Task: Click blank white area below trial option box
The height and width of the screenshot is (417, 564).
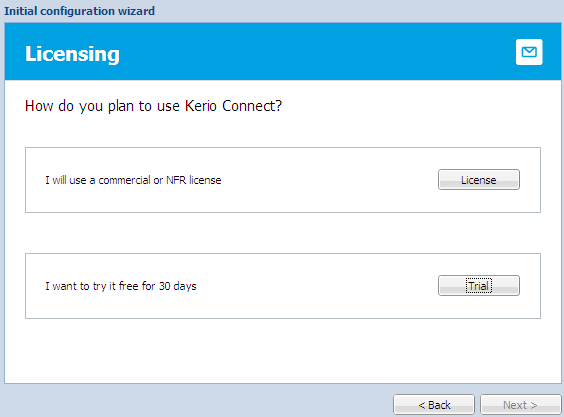Action: 283,351
